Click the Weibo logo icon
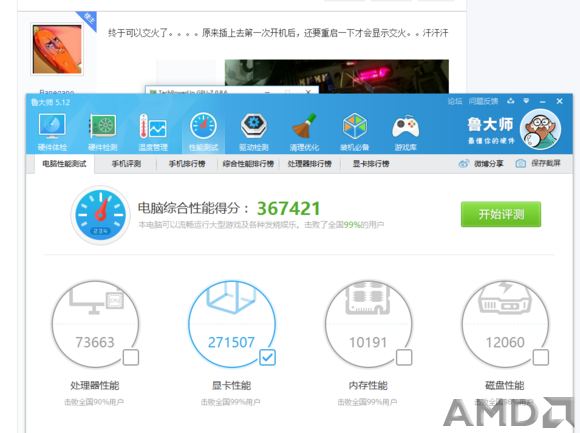This screenshot has height=433, width=580. pyautogui.click(x=463, y=163)
